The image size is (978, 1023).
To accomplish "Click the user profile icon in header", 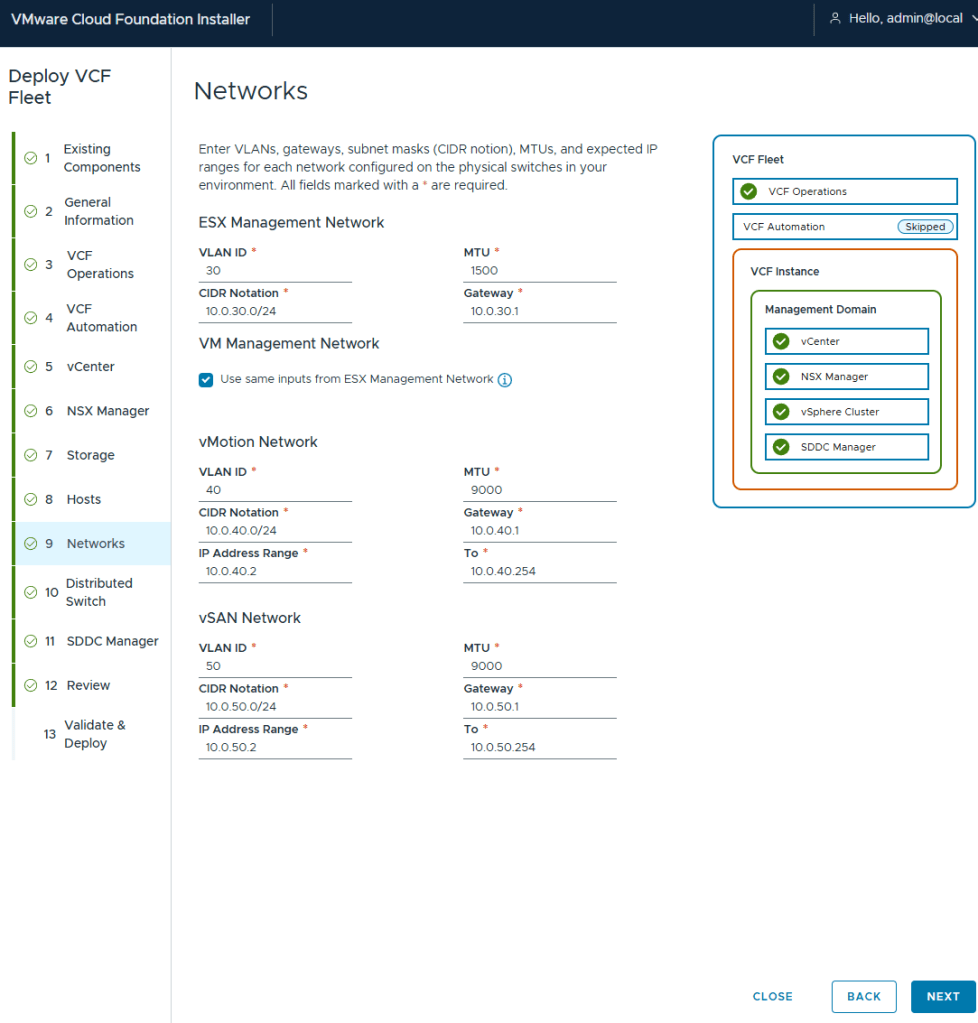I will tap(835, 19).
